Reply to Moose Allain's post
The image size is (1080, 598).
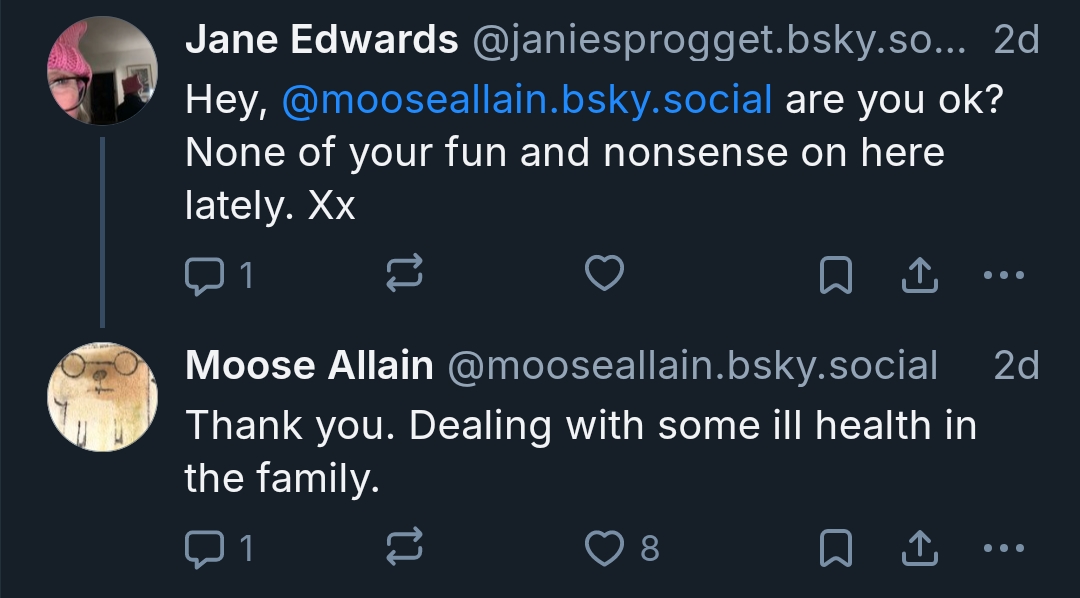(x=206, y=547)
